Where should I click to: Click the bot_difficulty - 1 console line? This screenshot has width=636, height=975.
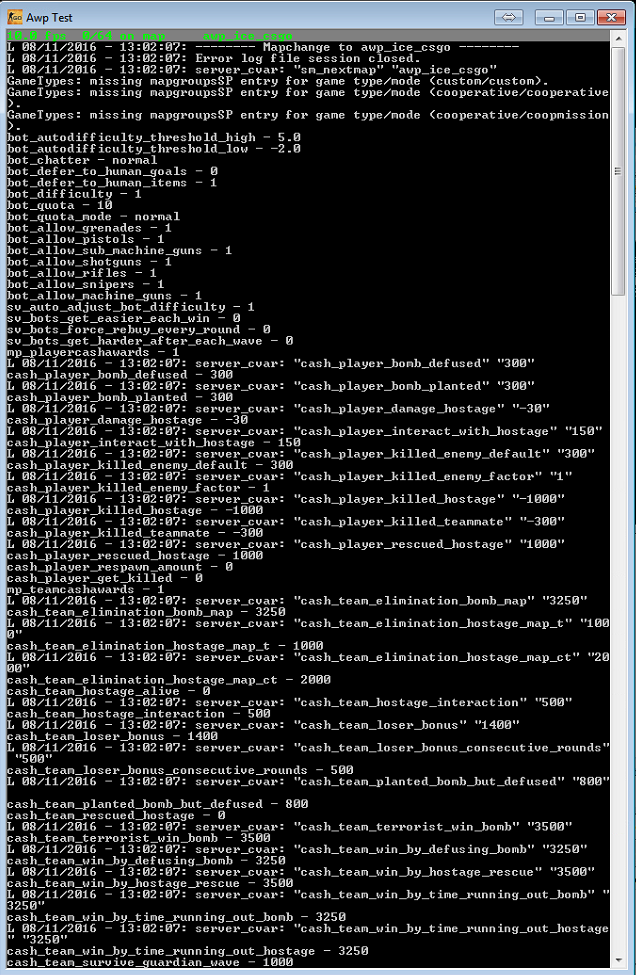pyautogui.click(x=74, y=194)
